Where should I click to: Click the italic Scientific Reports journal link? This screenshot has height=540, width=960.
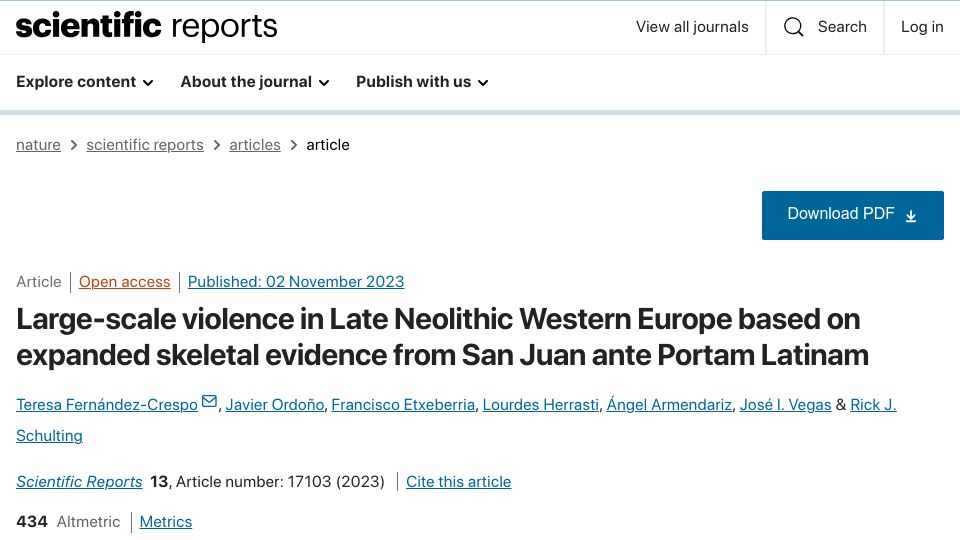click(x=79, y=482)
